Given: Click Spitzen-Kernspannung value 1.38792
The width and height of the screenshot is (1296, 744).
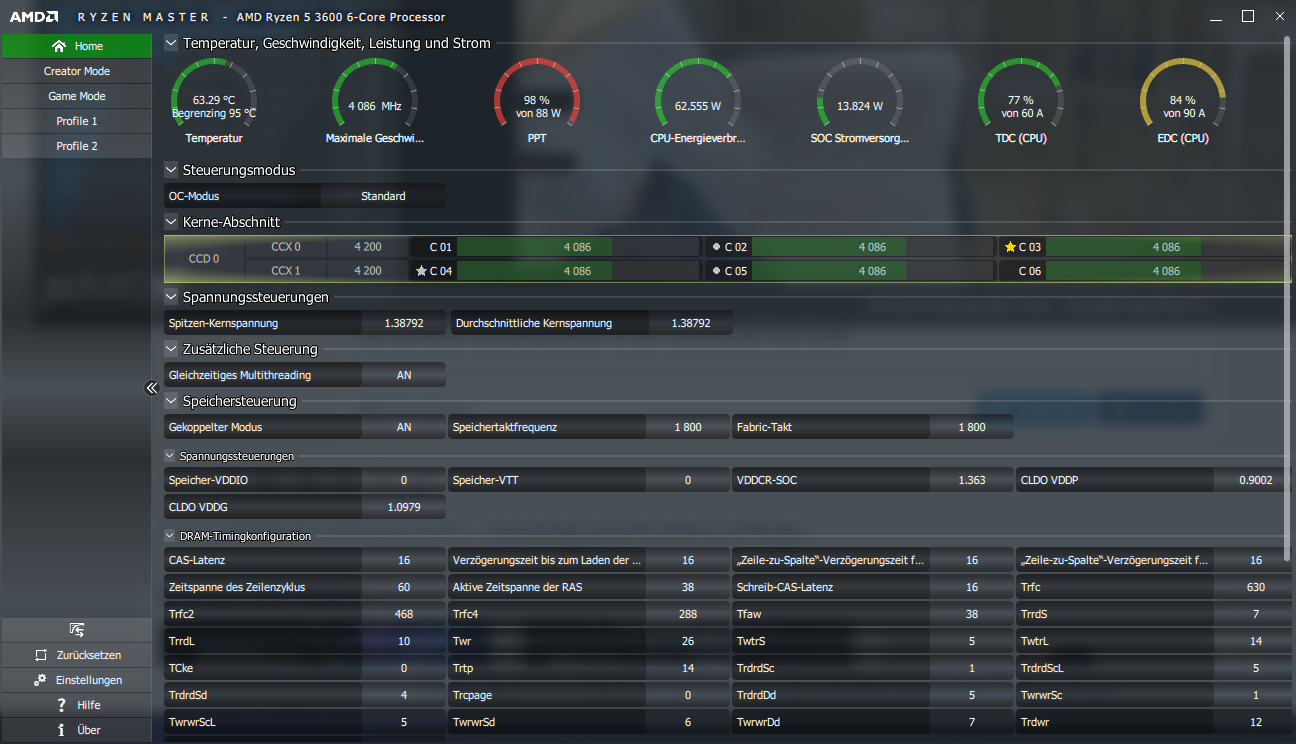Looking at the screenshot, I should click(404, 323).
